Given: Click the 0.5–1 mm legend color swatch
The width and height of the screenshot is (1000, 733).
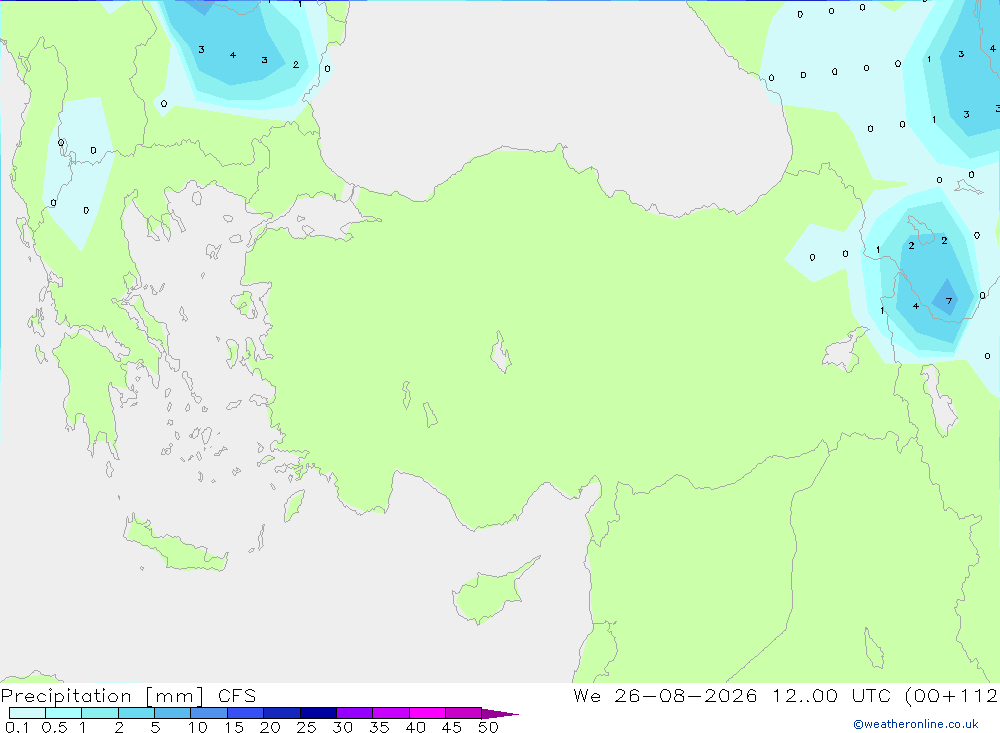Looking at the screenshot, I should click(x=64, y=713).
